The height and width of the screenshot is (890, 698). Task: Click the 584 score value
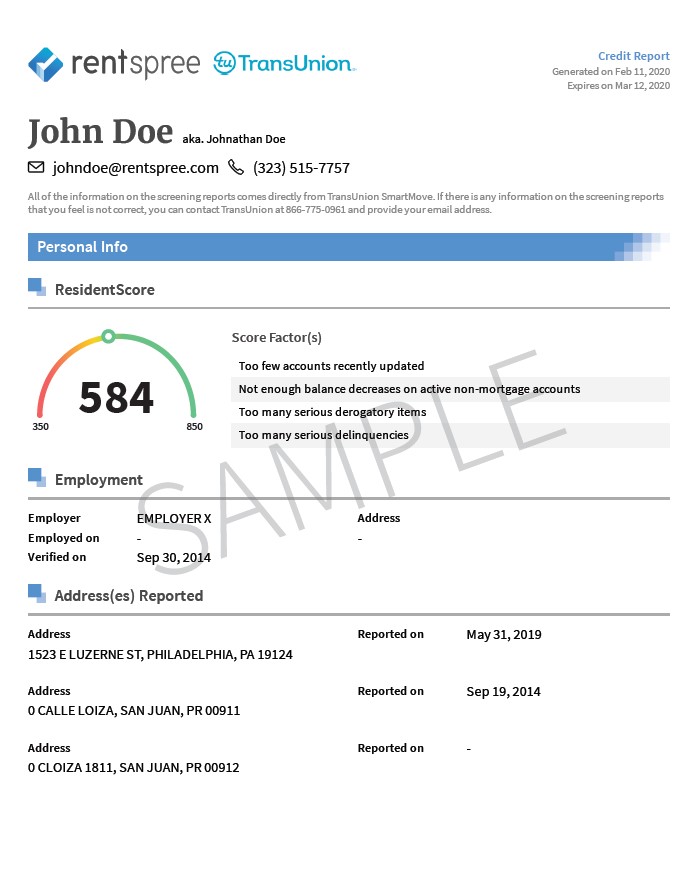(x=116, y=397)
